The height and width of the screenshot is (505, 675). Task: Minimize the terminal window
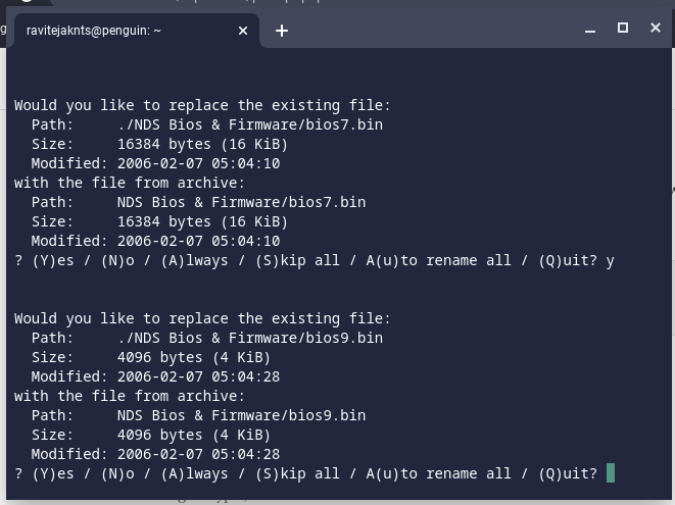click(590, 30)
